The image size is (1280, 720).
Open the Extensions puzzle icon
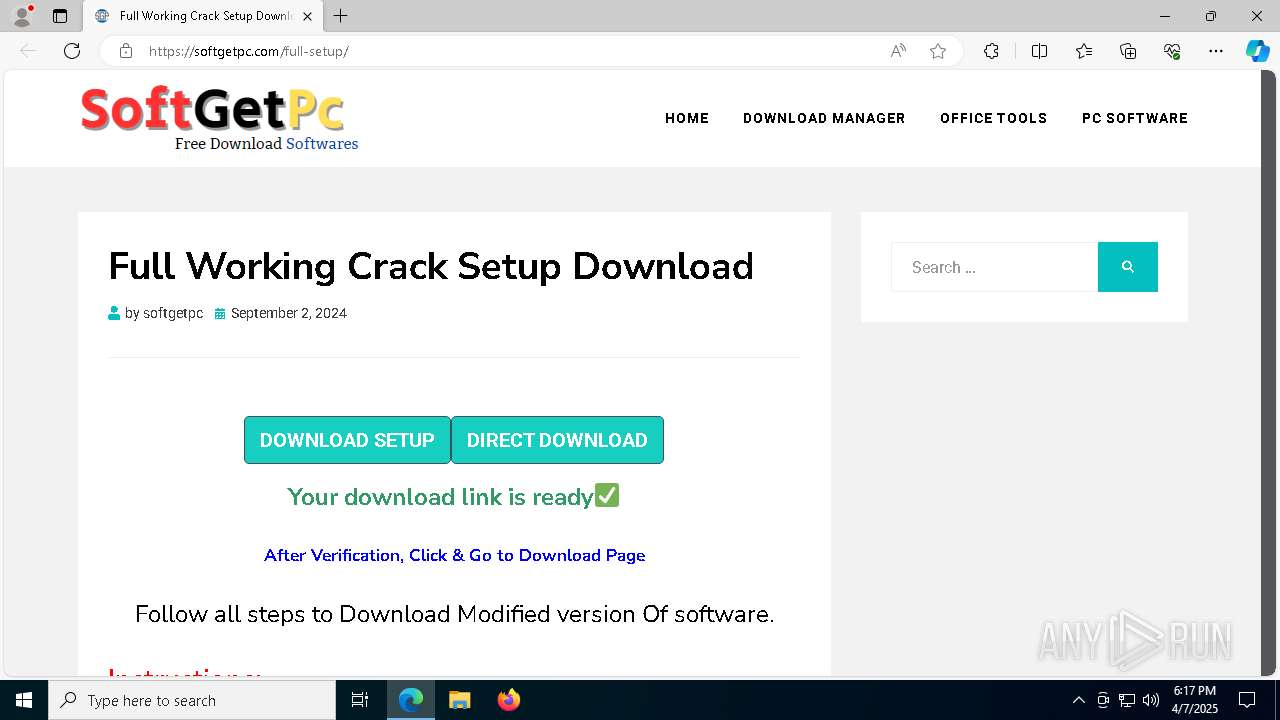[991, 51]
